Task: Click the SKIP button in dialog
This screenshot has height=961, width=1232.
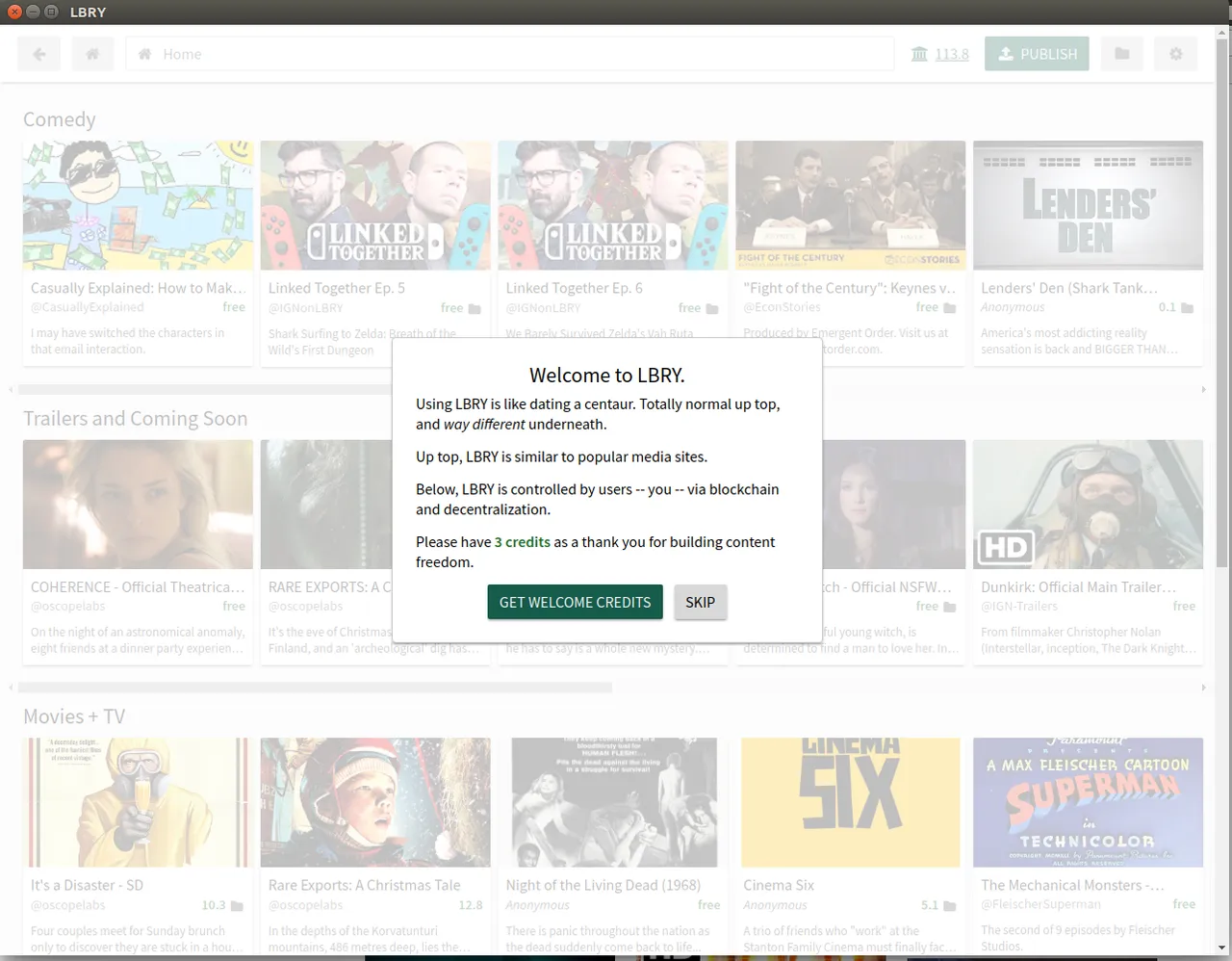Action: (700, 602)
